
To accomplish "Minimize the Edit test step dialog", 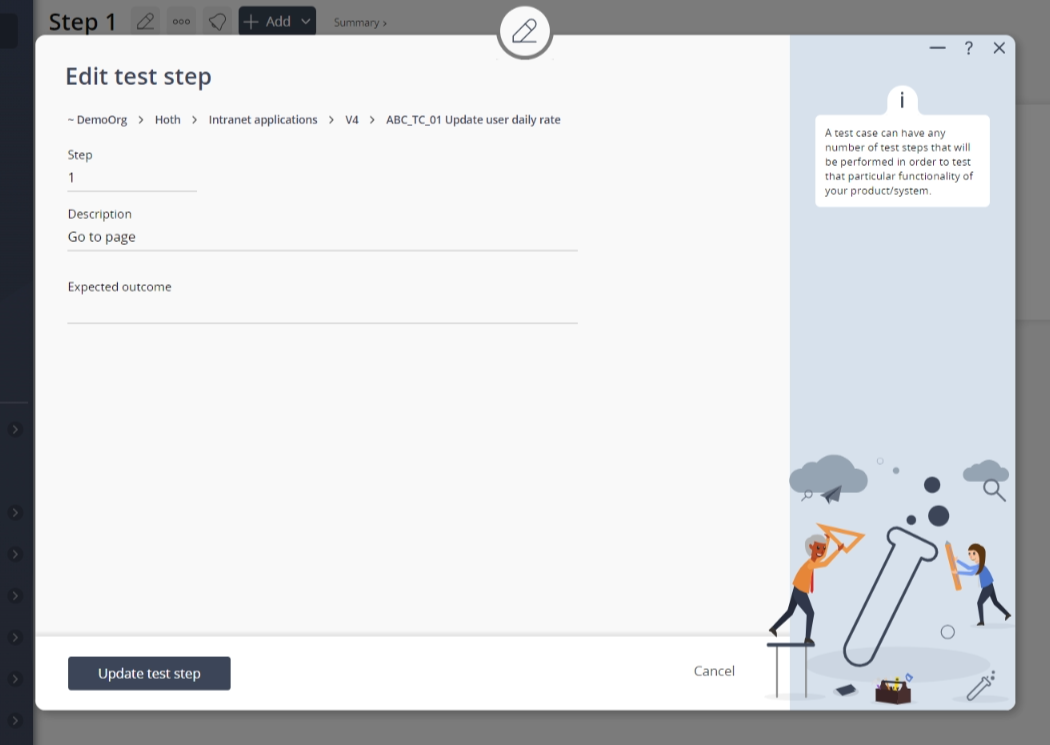I will tap(938, 48).
